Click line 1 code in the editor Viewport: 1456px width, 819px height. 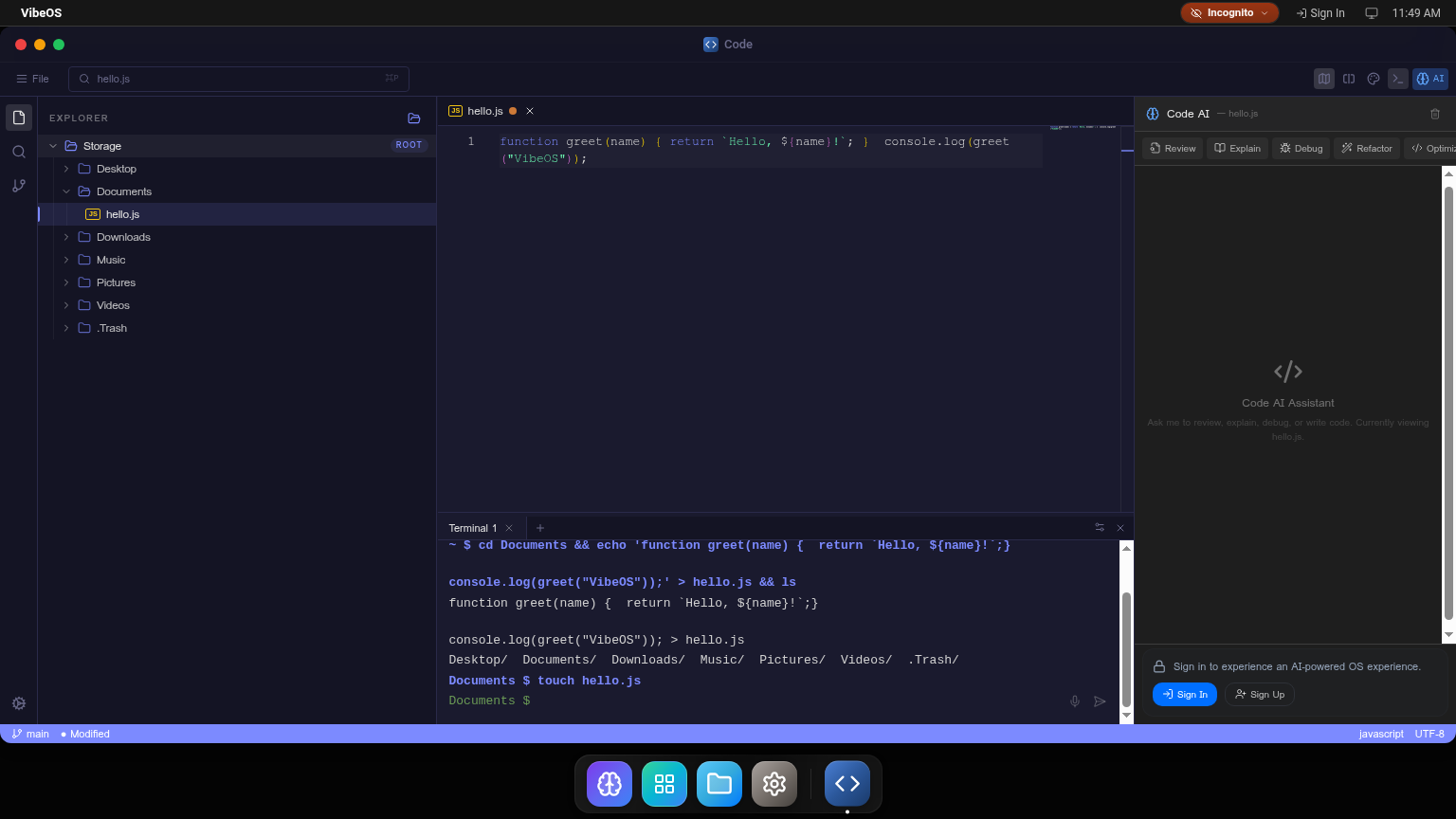(770, 150)
